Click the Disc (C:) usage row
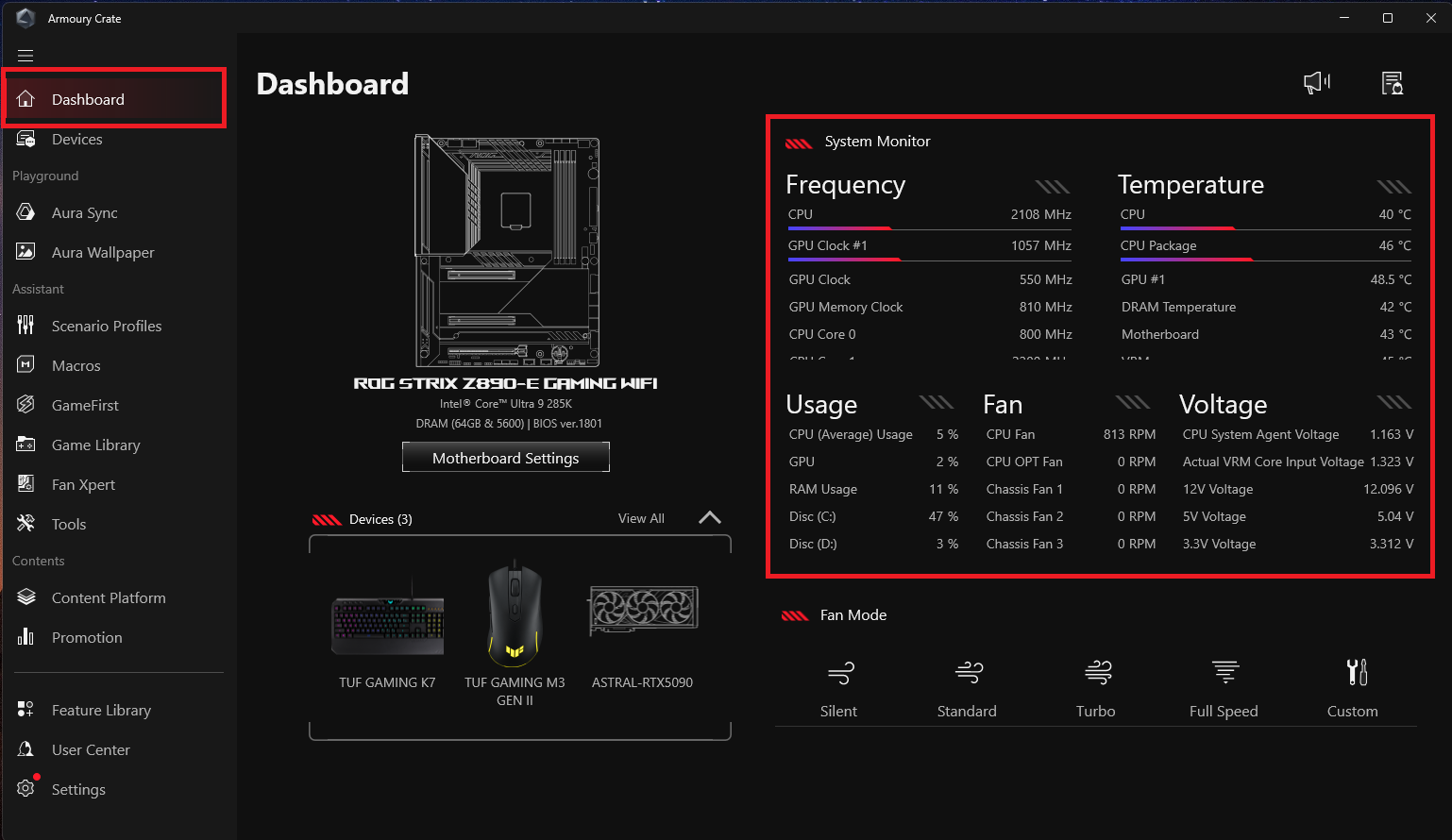Screen dimensions: 1452x840 [x=873, y=516]
